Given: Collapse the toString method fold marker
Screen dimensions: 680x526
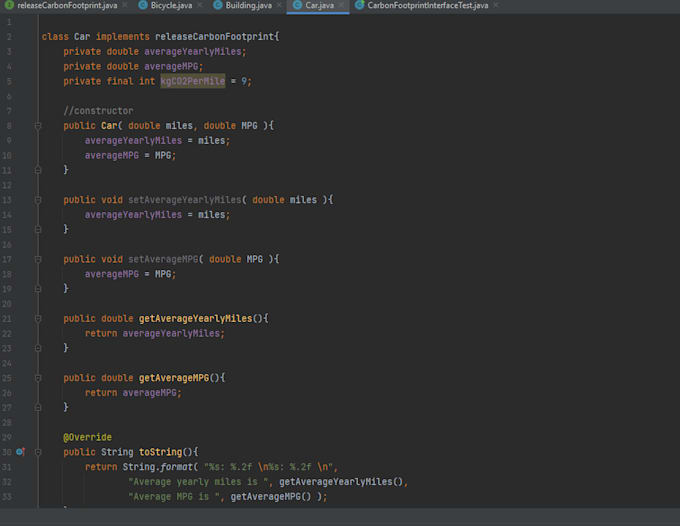Looking at the screenshot, I should click(38, 452).
